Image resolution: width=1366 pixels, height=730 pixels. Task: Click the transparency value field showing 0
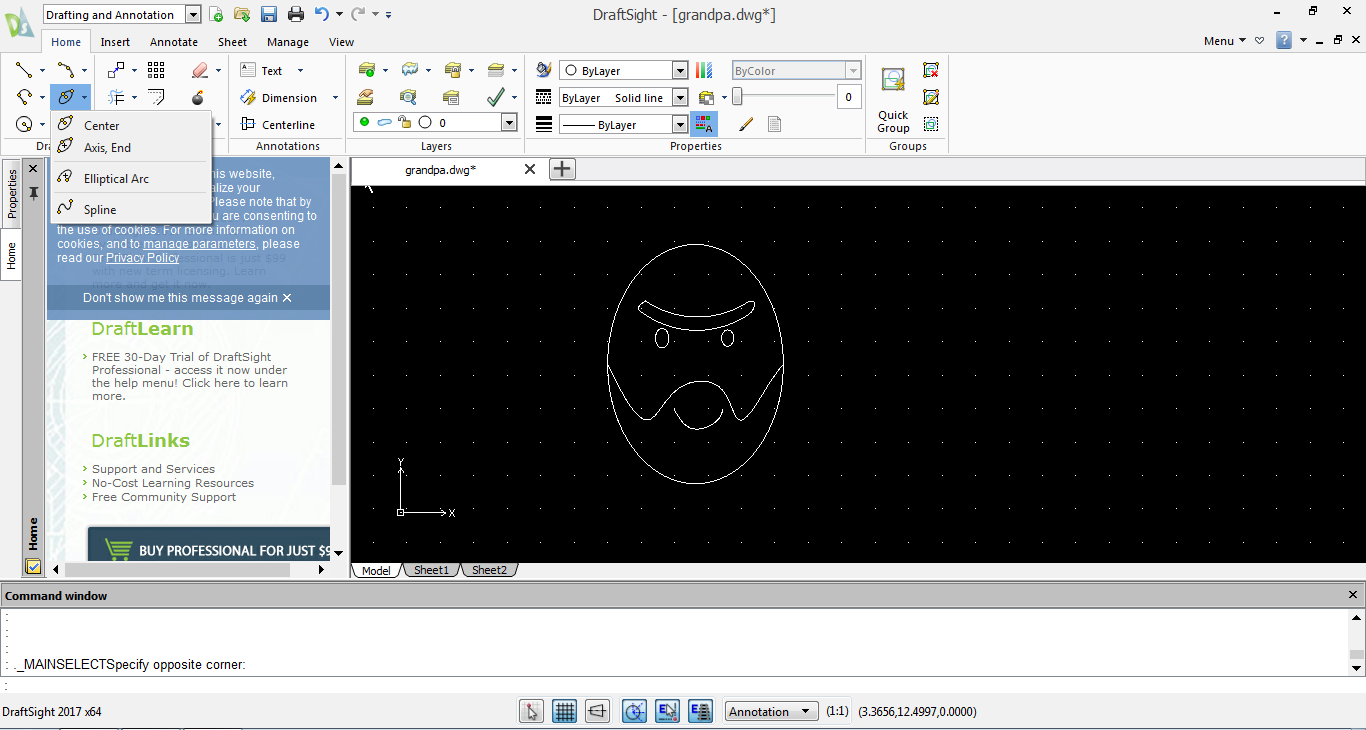pos(849,96)
